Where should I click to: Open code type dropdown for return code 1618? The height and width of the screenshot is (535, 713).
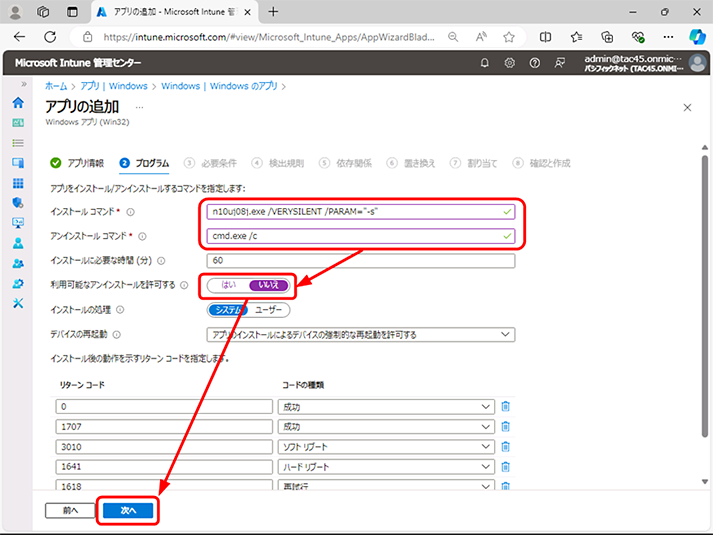pos(386,485)
